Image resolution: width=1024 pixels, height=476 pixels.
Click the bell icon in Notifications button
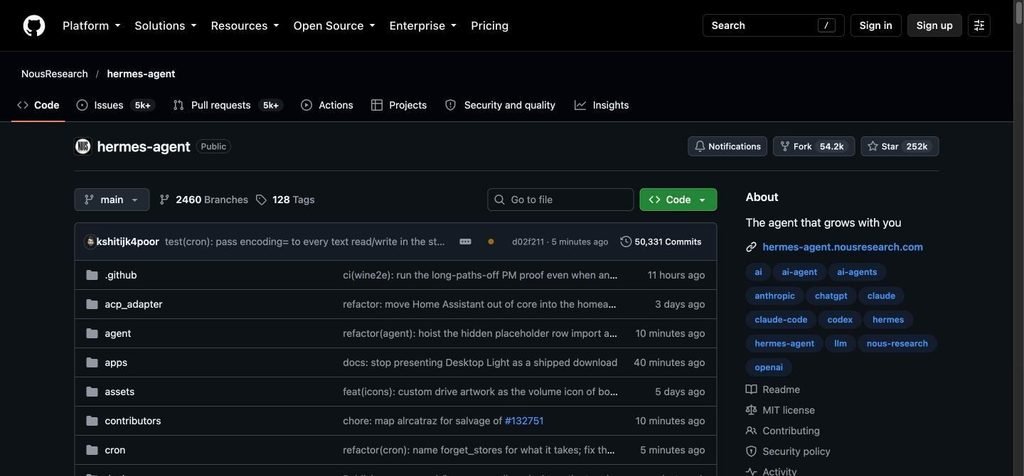click(x=700, y=146)
